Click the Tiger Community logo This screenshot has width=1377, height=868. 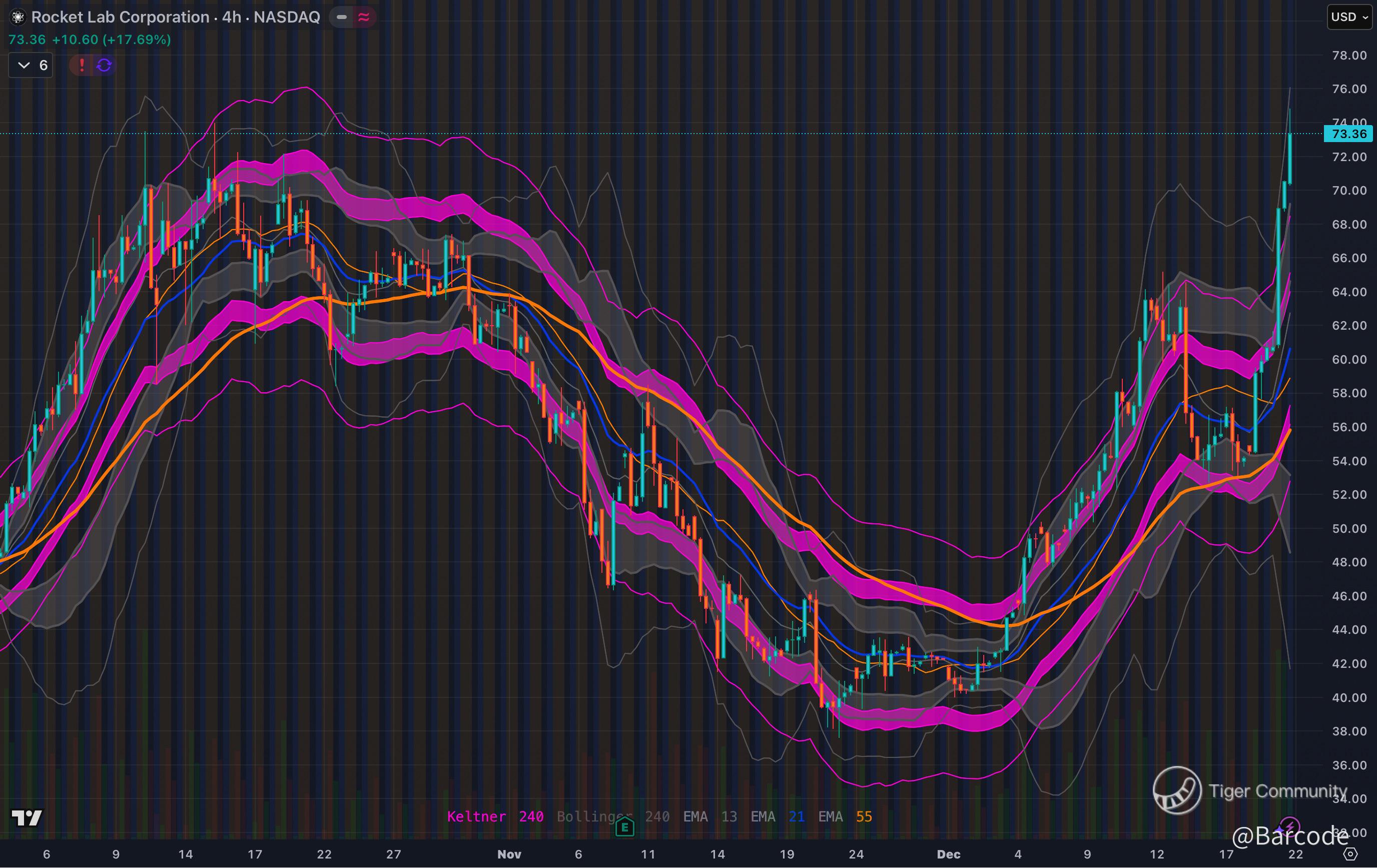coord(1177,790)
